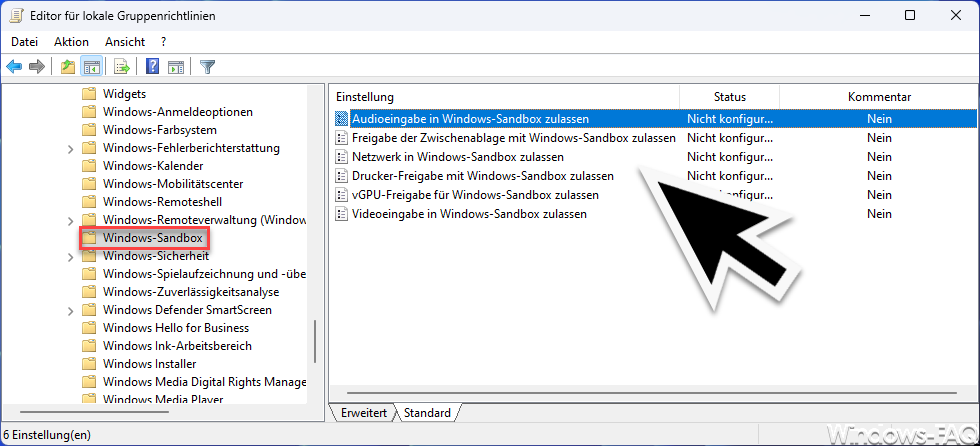Click the vertical scrollbar of the tree pane
The image size is (980, 446).
coord(315,340)
